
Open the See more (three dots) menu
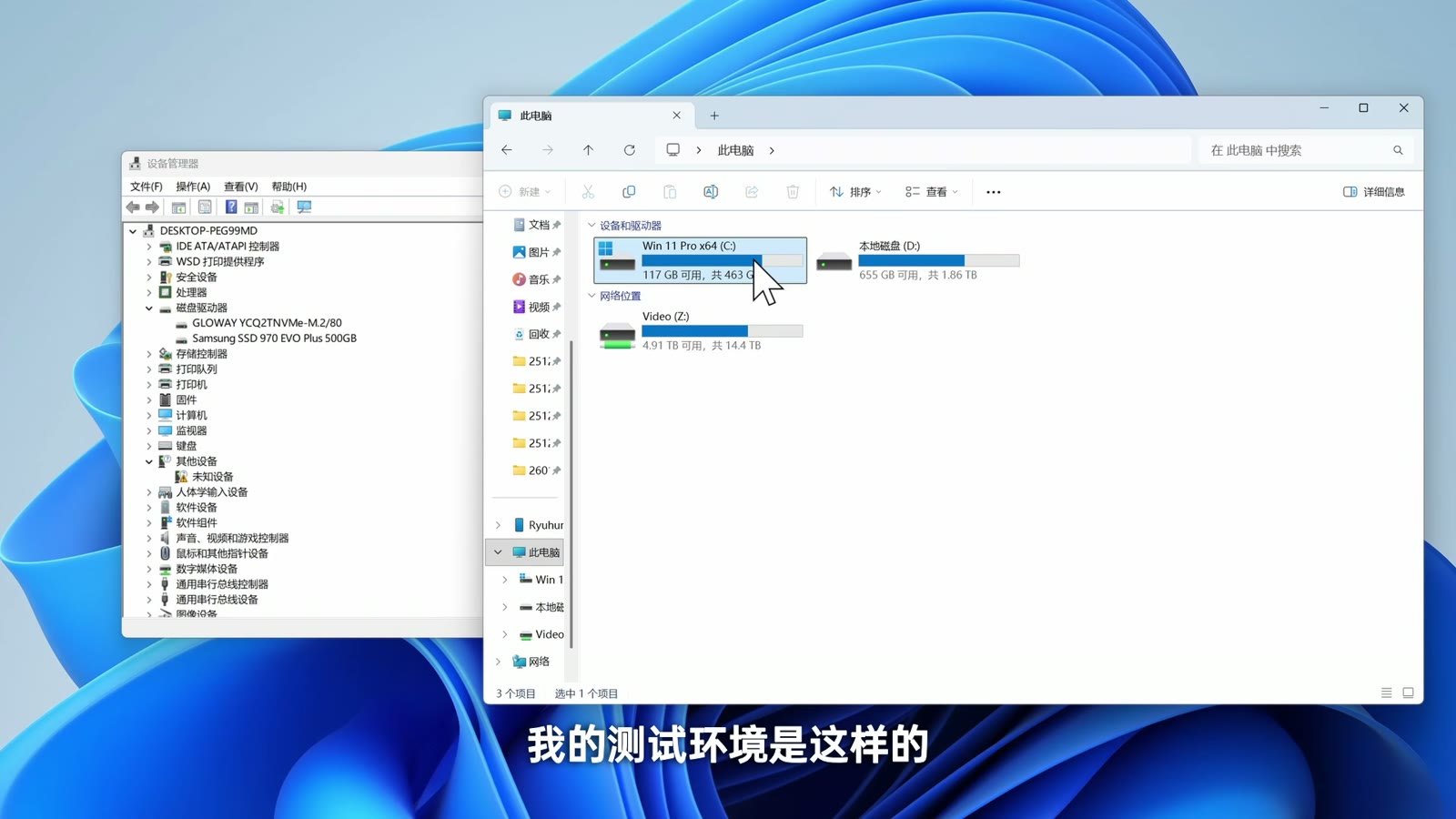coord(994,192)
